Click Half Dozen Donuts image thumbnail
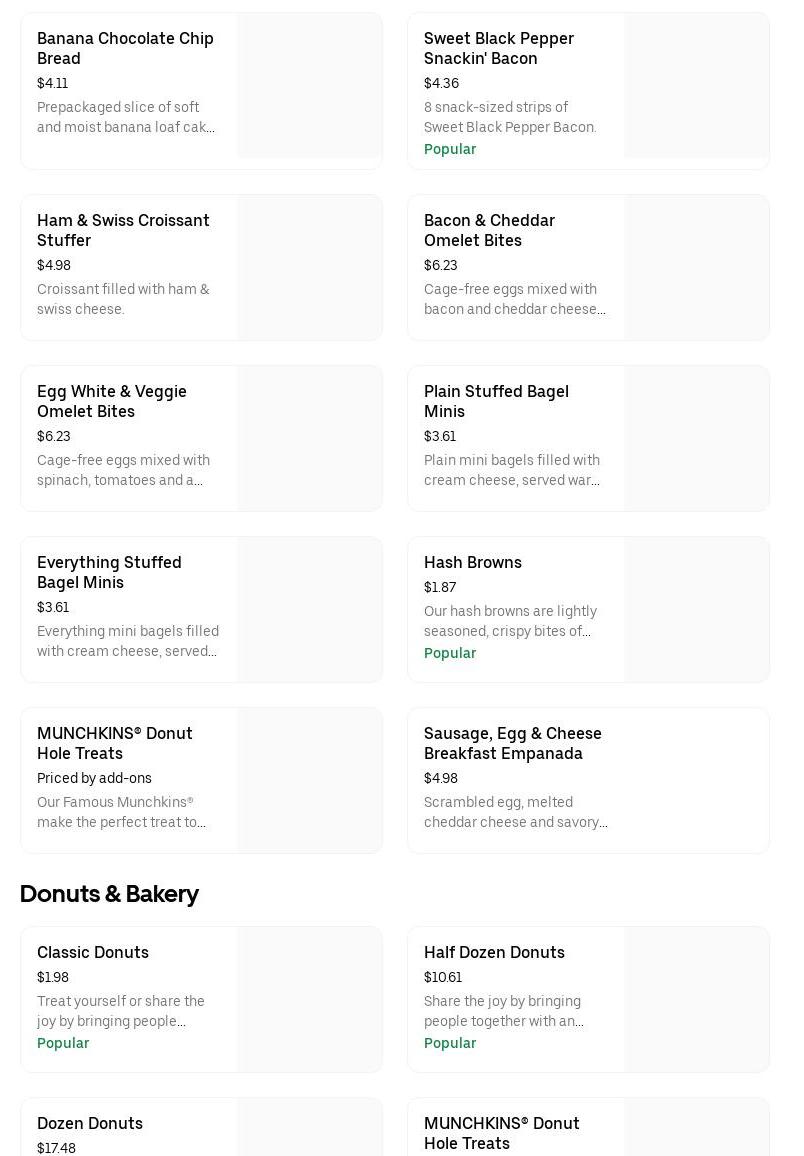Image resolution: width=804 pixels, height=1156 pixels. point(696,1000)
